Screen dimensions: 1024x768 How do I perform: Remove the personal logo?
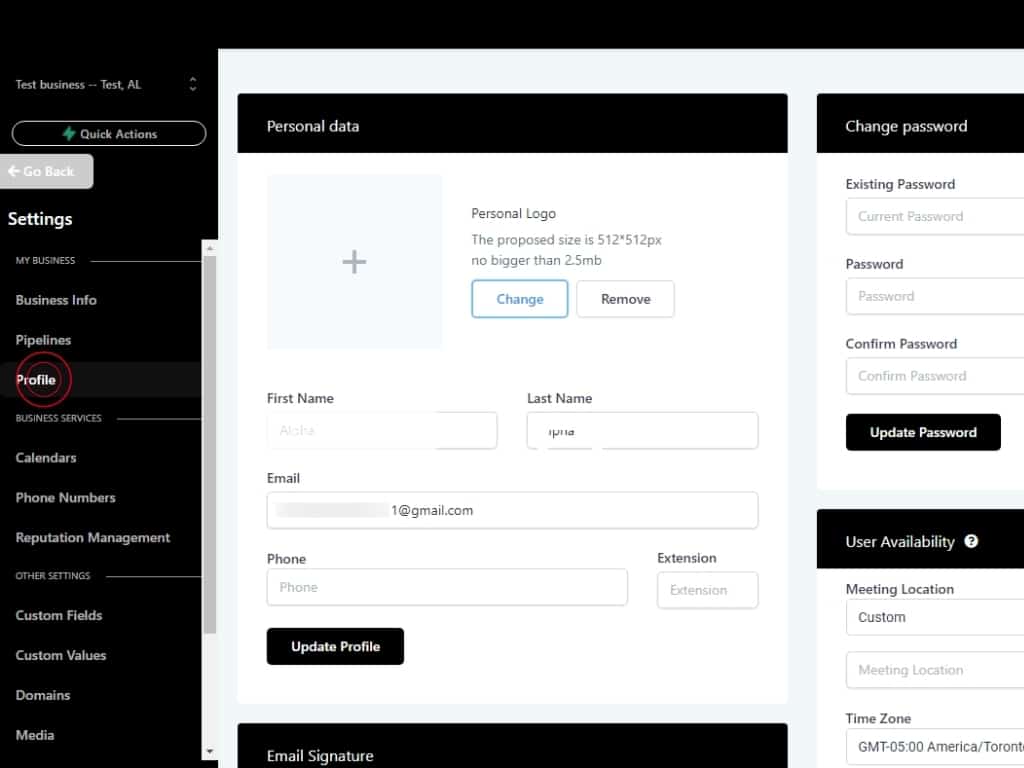[x=625, y=299]
